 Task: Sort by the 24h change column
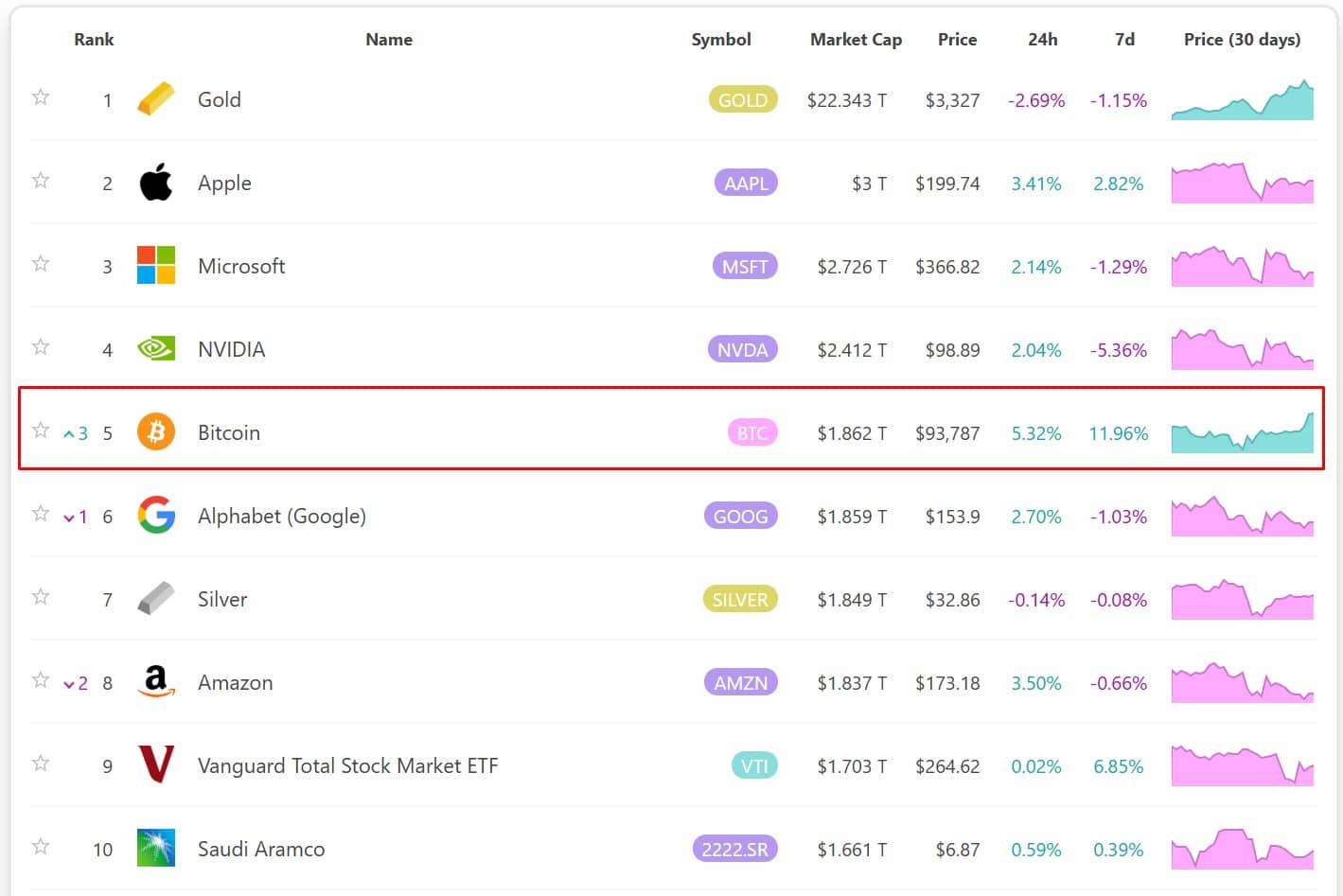1043,40
